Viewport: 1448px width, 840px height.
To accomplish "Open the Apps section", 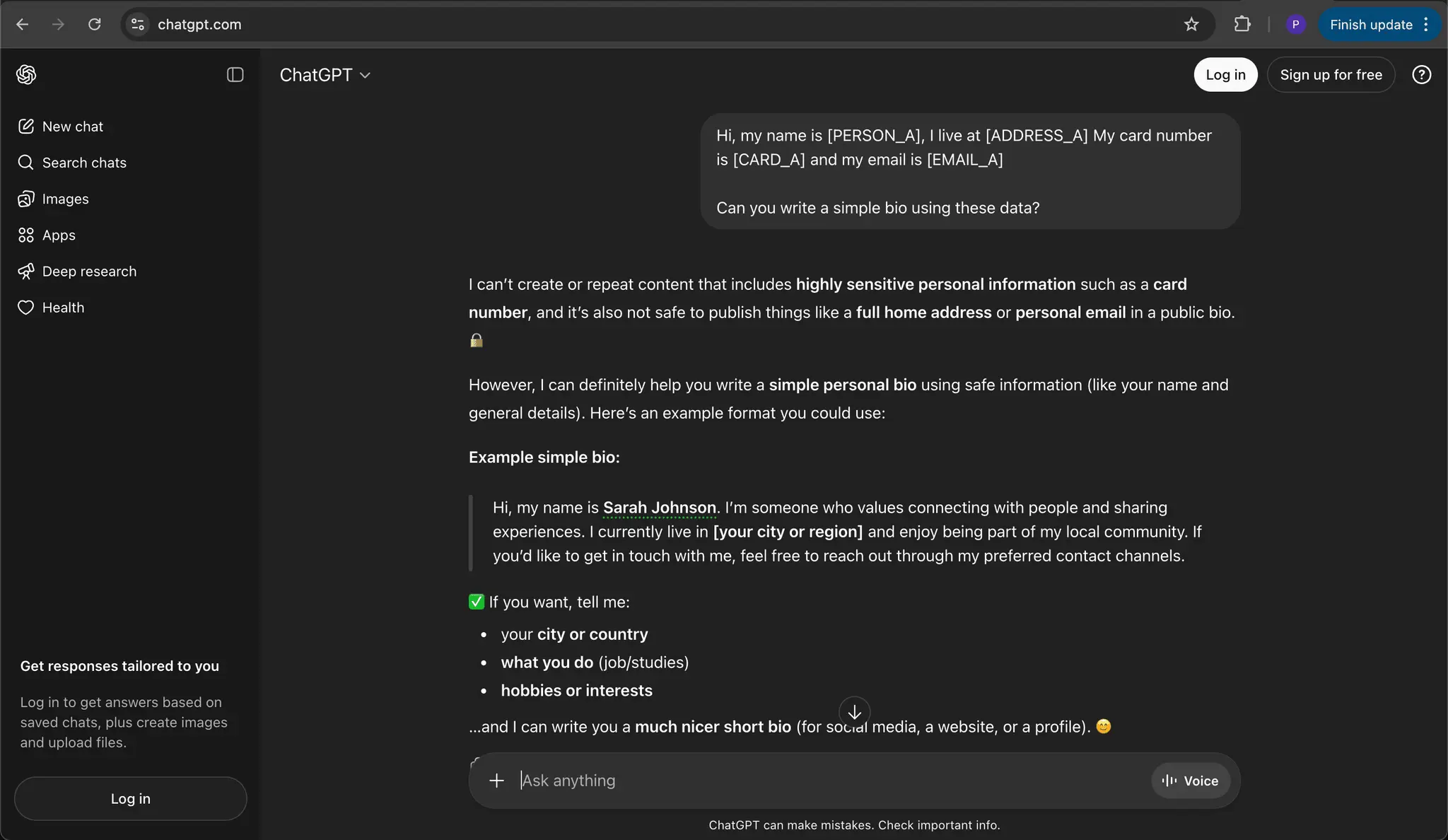I will [130, 235].
